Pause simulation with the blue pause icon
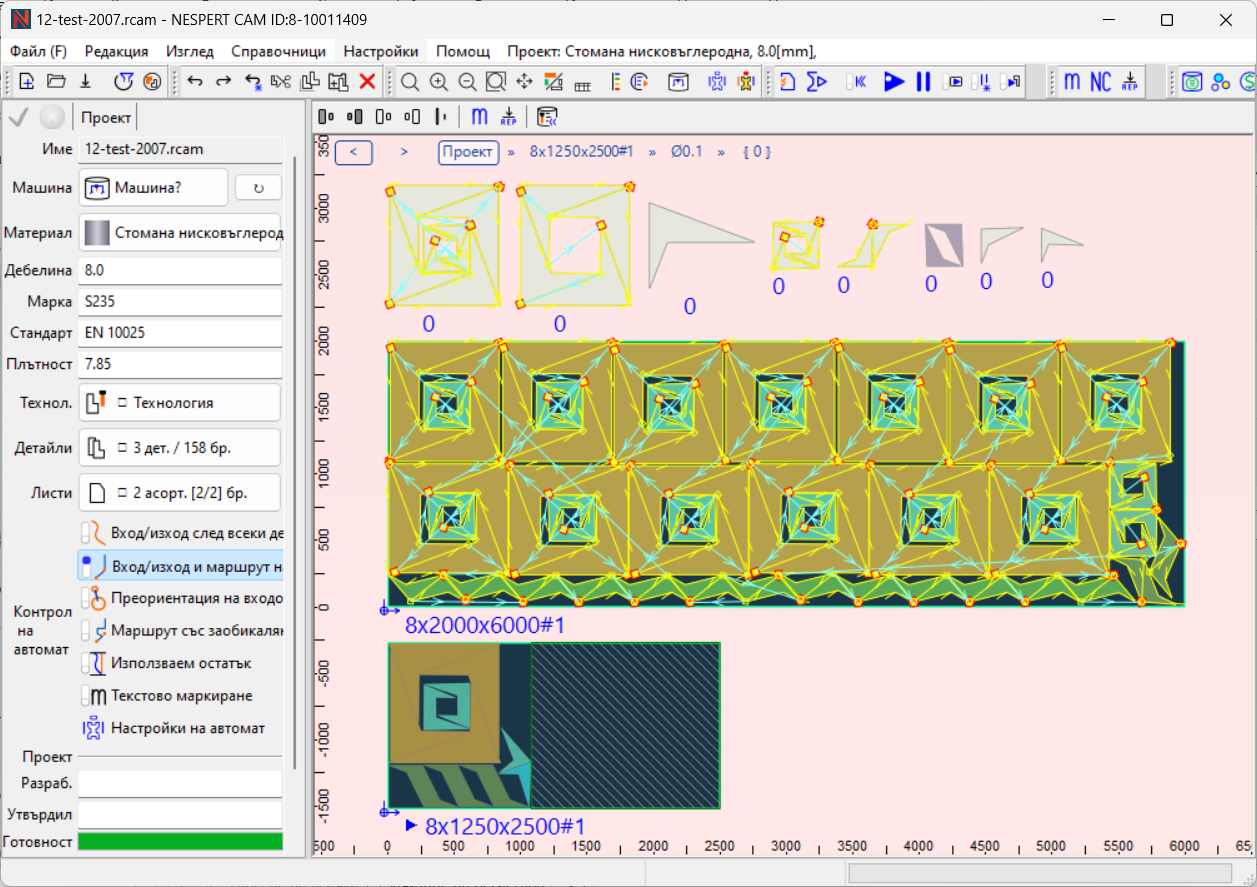The image size is (1257, 887). coord(923,82)
